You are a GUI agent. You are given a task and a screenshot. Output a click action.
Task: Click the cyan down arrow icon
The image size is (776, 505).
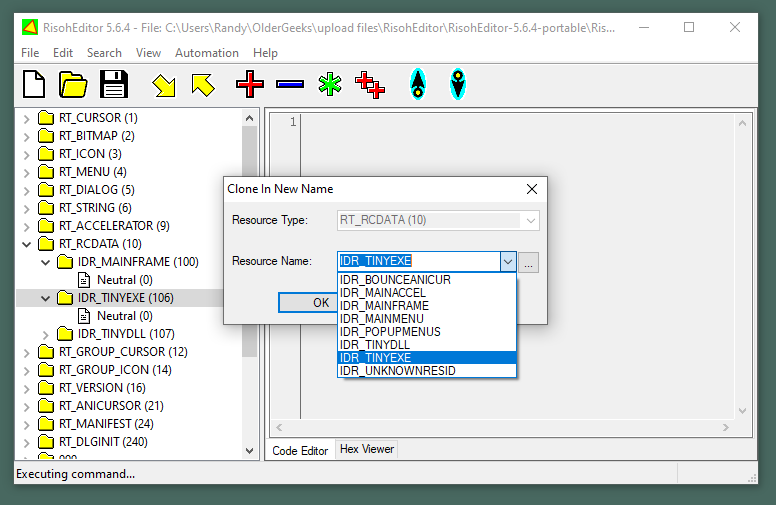[x=458, y=84]
